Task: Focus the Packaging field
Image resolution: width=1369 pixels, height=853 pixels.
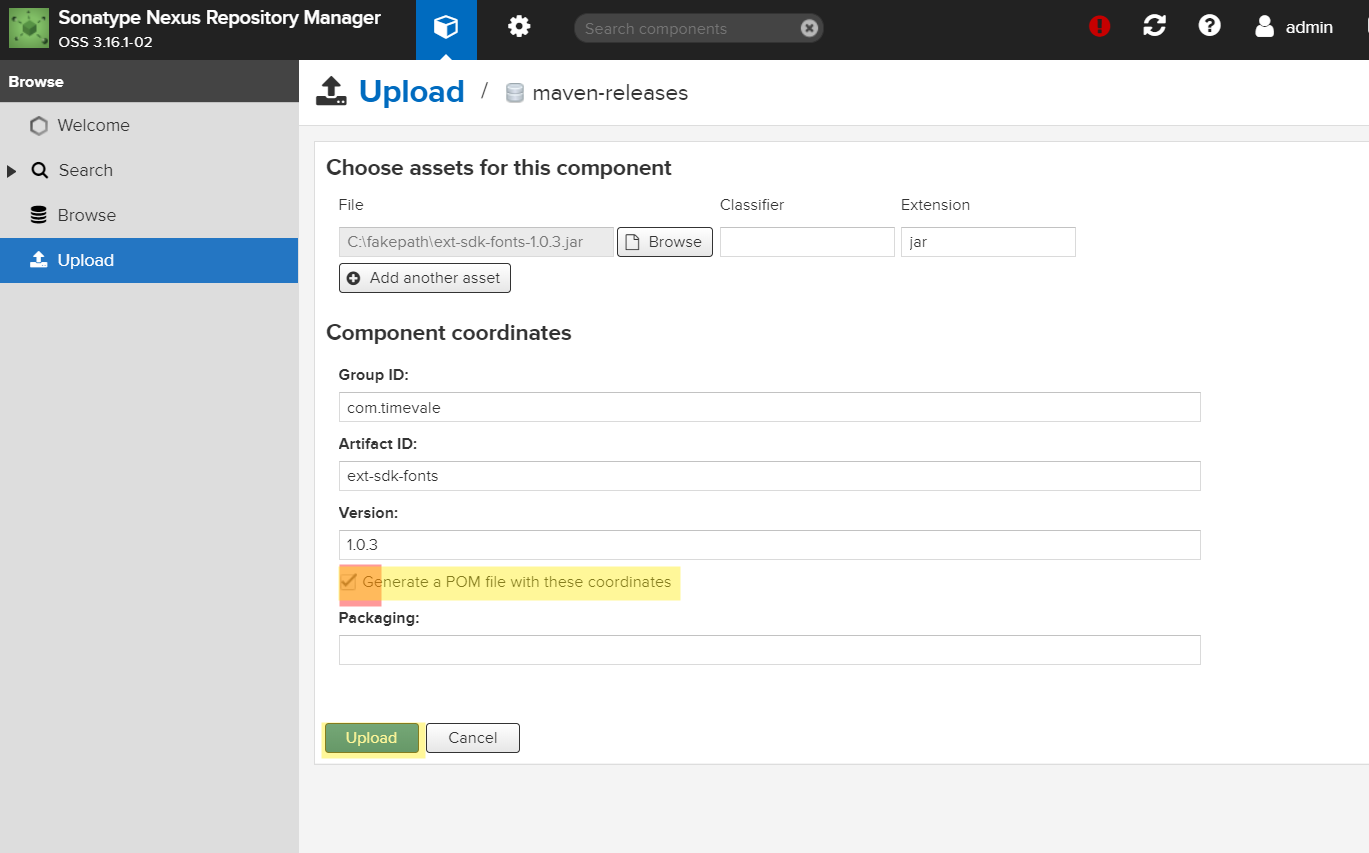Action: (x=769, y=650)
